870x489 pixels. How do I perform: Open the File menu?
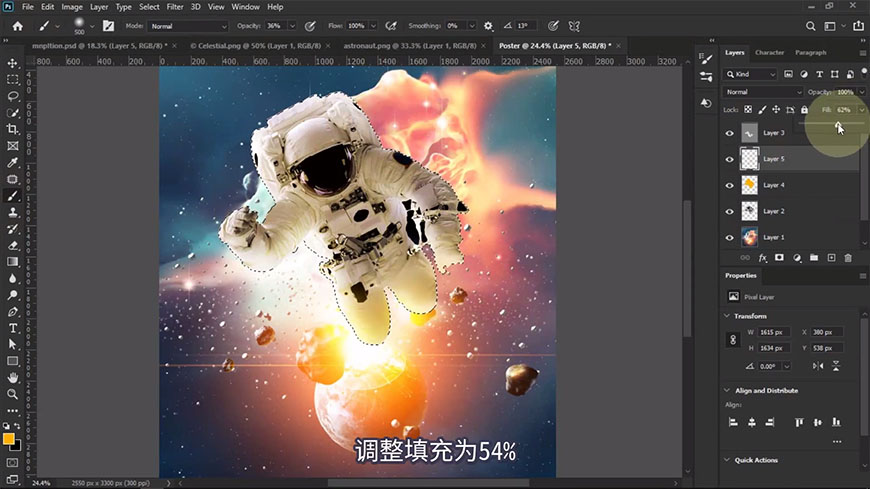point(28,7)
